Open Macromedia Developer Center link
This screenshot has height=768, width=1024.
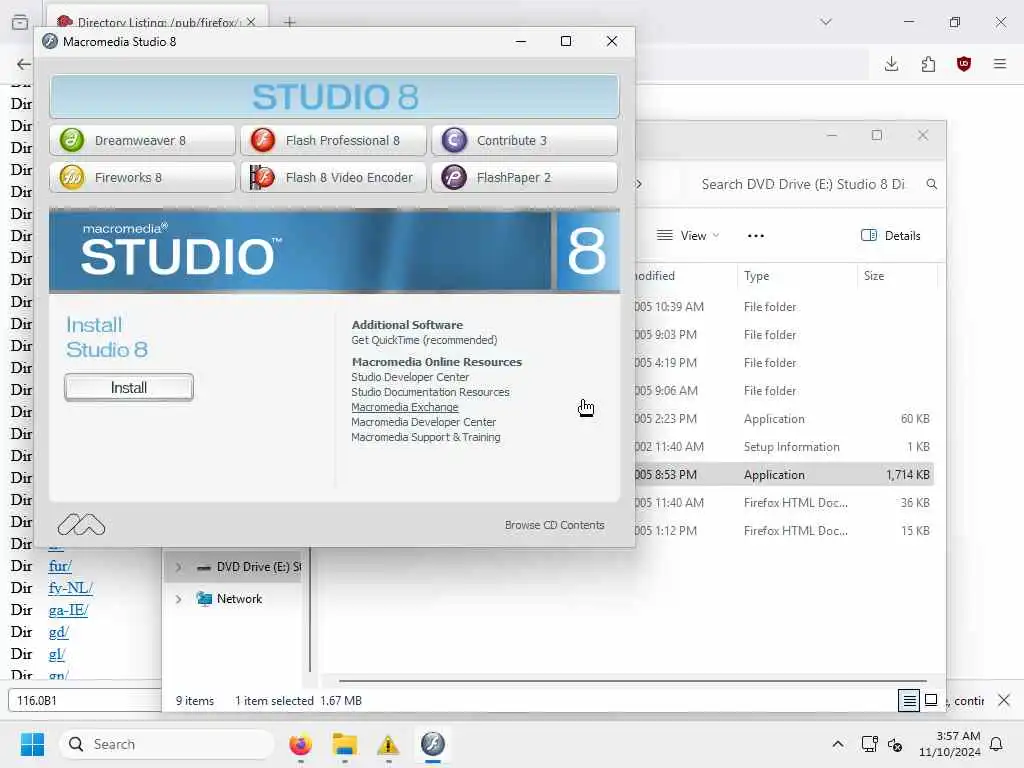click(x=424, y=423)
